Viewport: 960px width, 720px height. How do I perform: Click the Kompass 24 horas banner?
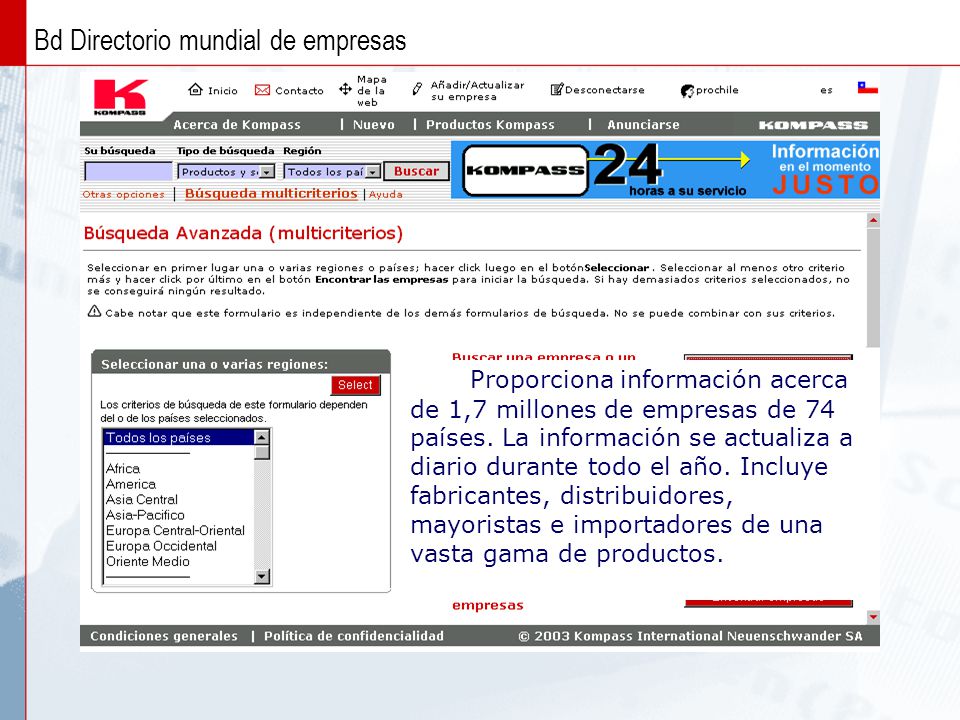coord(665,170)
